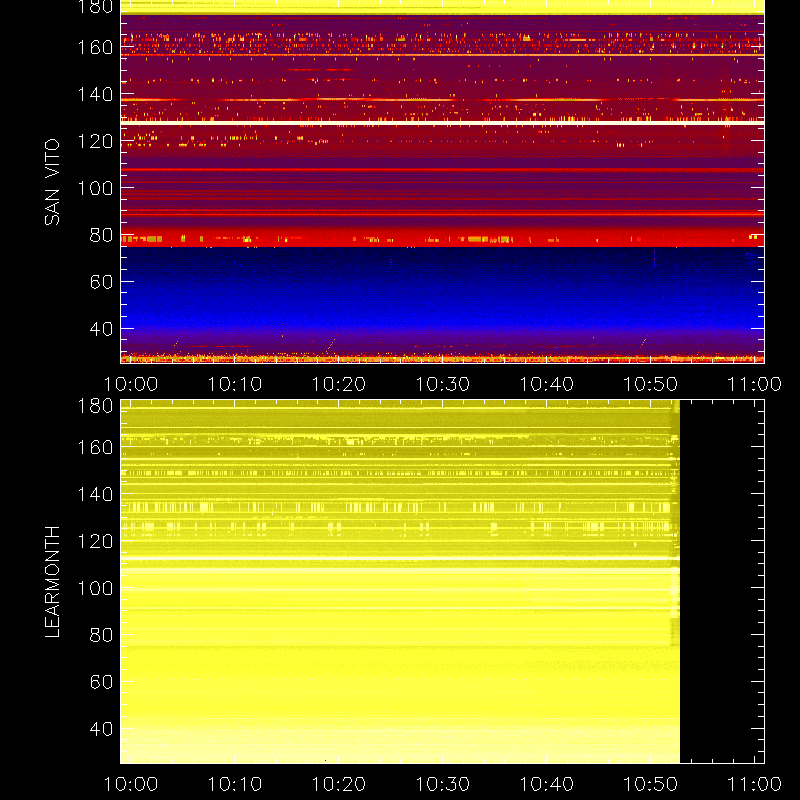Click the 140 frequency label on Learmonth axis
The image size is (800, 800).
pyautogui.click(x=95, y=494)
